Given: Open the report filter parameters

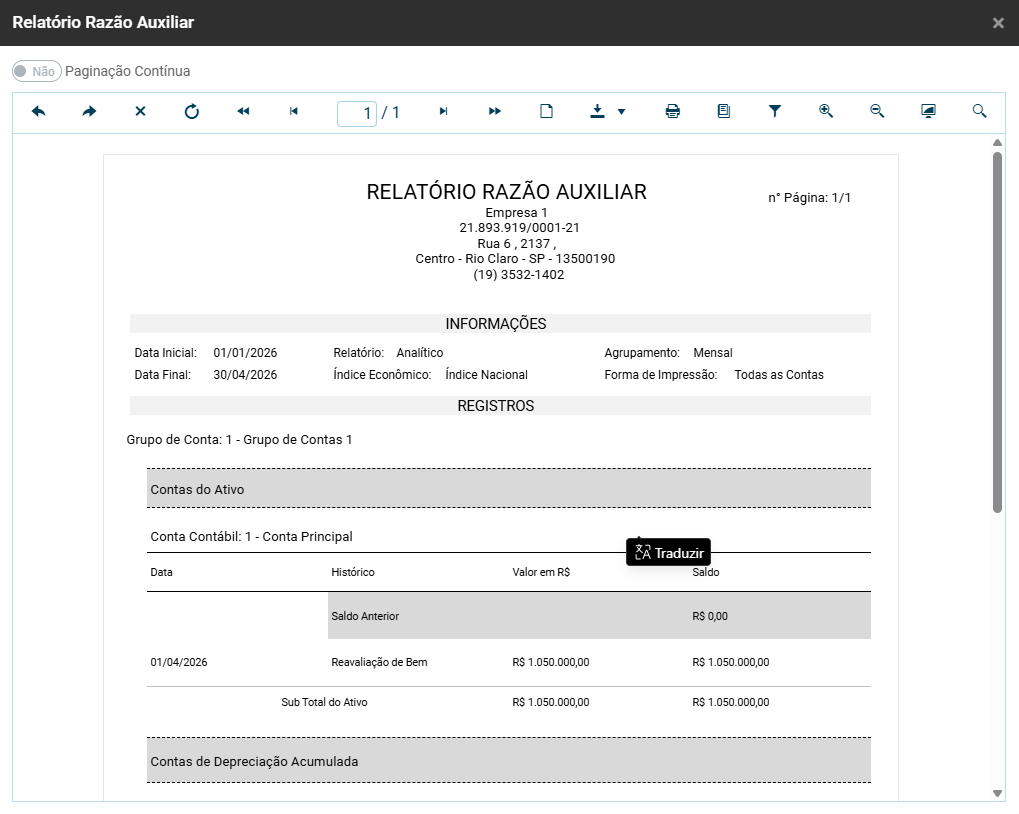Looking at the screenshot, I should (x=775, y=112).
